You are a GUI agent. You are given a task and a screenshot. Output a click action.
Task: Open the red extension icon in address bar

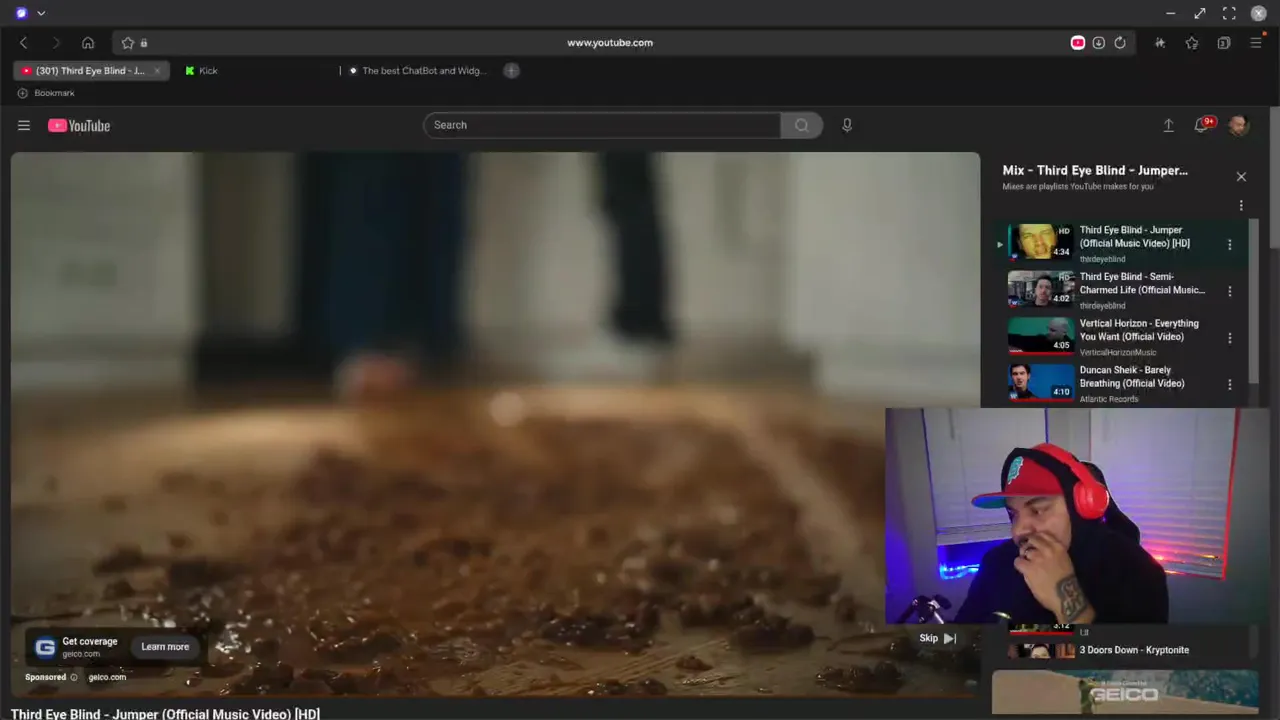point(1078,43)
